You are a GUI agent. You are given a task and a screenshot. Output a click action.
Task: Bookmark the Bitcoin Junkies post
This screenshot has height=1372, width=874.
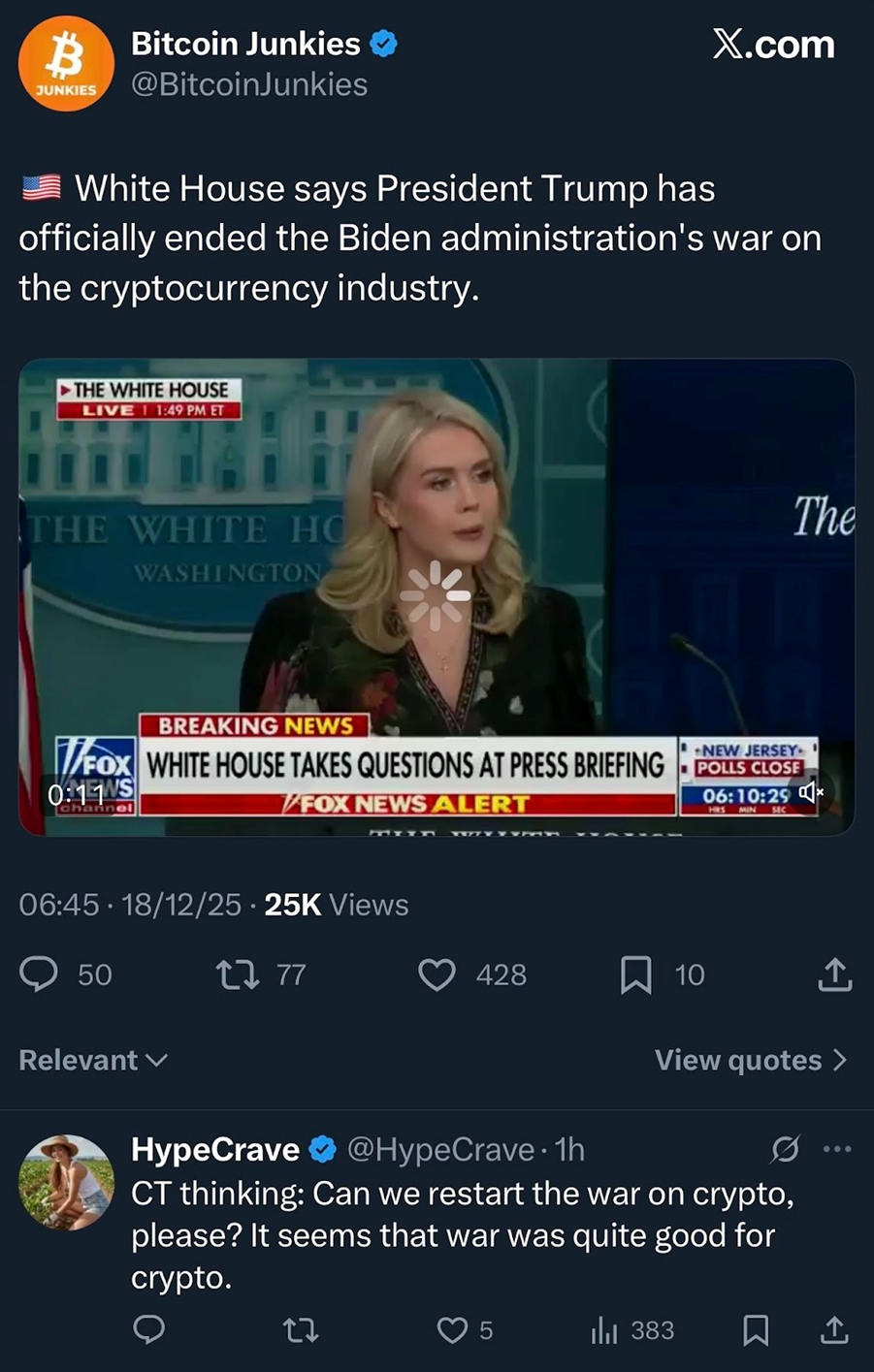pos(635,973)
